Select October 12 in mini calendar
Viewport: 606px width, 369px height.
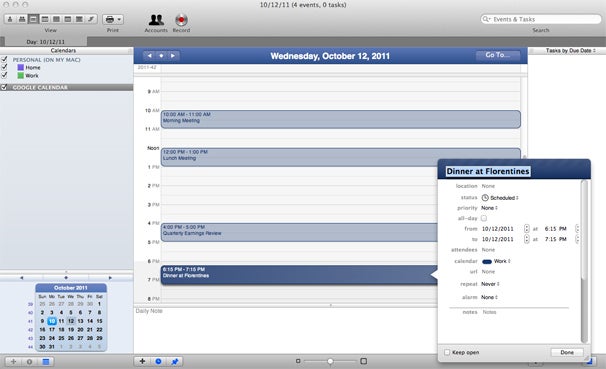point(71,321)
